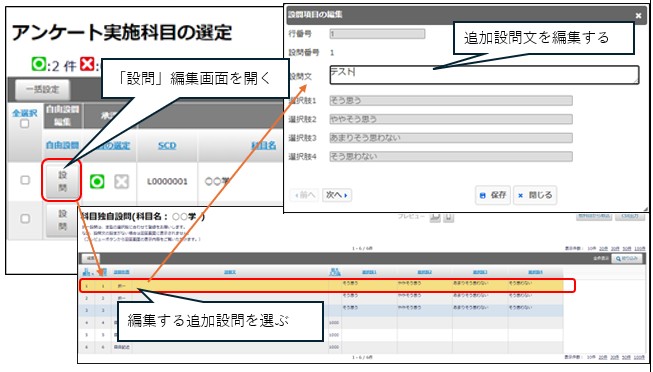Select the fourth row of the question list
Image resolution: width=653 pixels, height=372 pixels.
(x=321, y=322)
